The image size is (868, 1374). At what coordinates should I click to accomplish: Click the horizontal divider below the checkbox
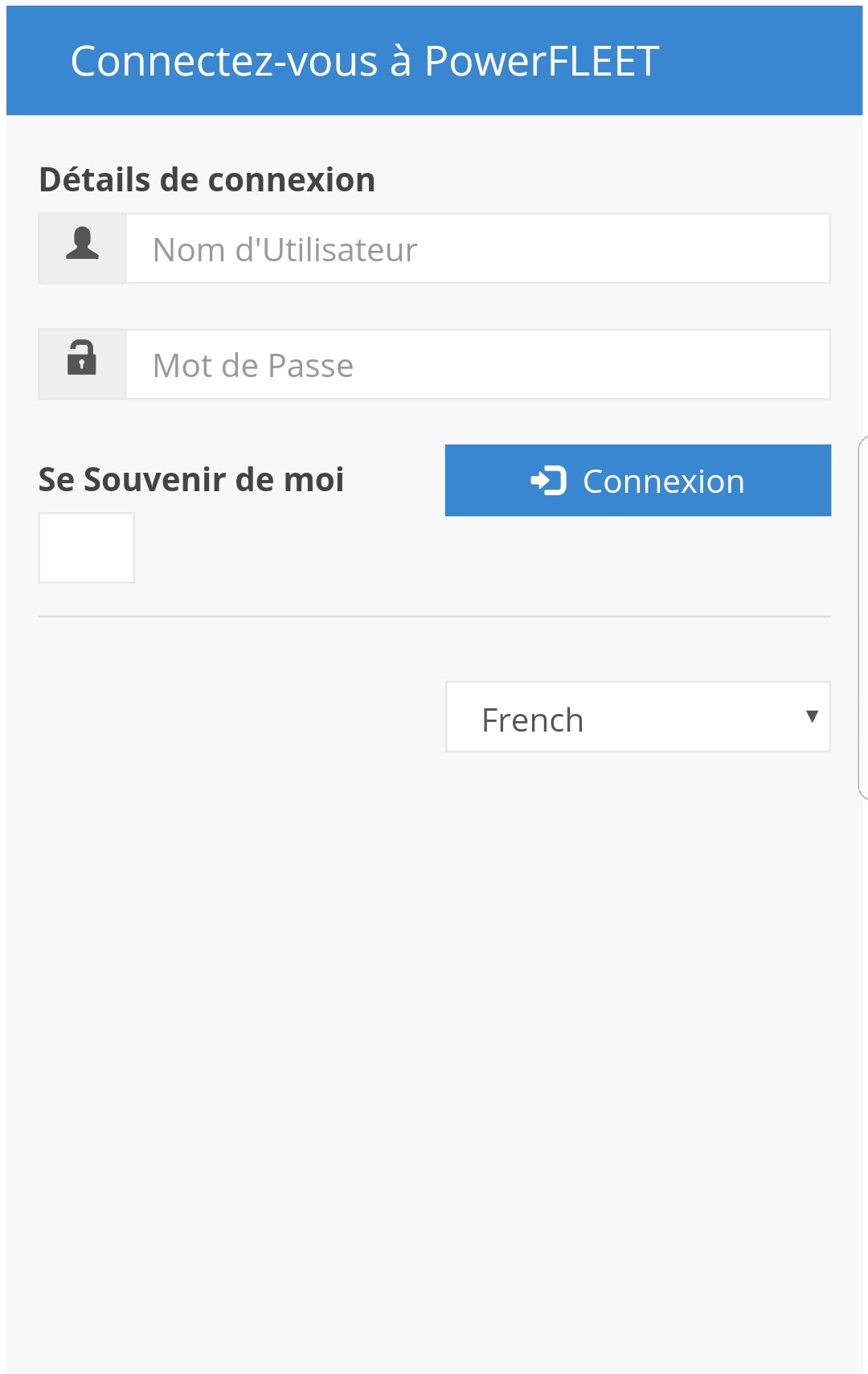(x=434, y=617)
